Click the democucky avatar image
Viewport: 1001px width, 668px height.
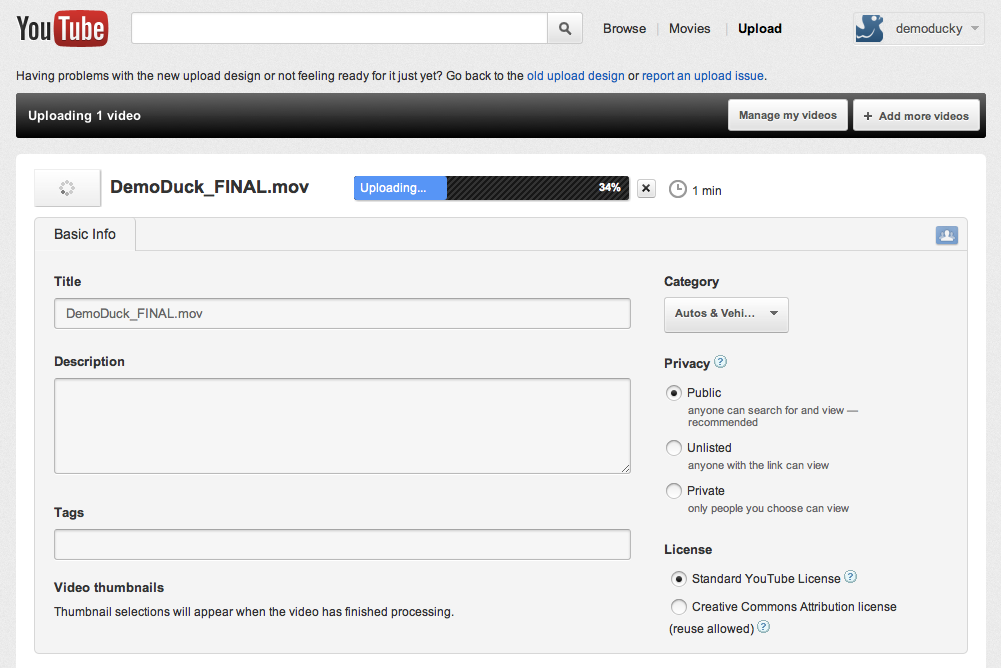pyautogui.click(x=869, y=28)
